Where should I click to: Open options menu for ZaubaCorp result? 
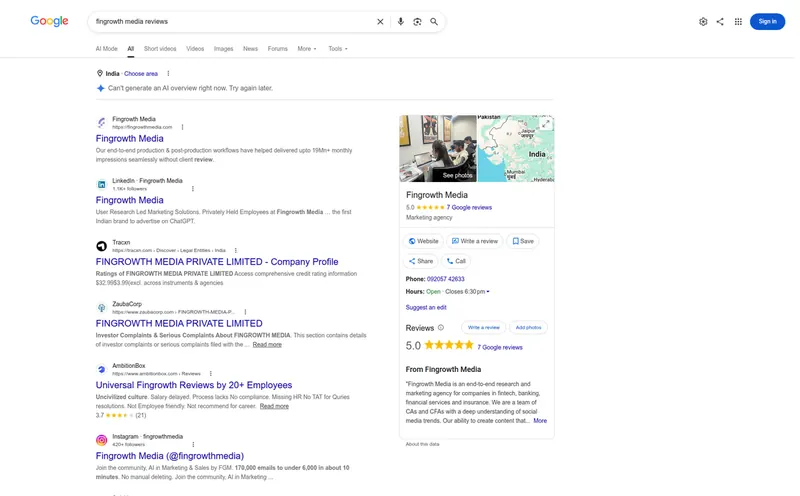click(245, 312)
